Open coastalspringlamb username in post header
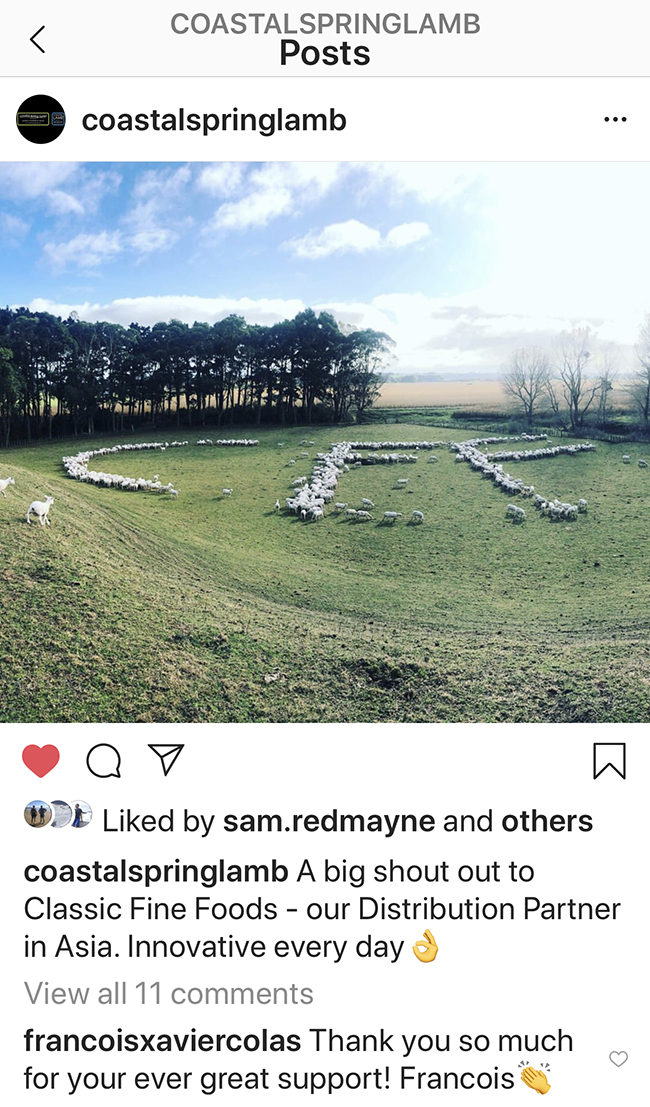Screen dimensions: 650x1107 click(x=214, y=120)
